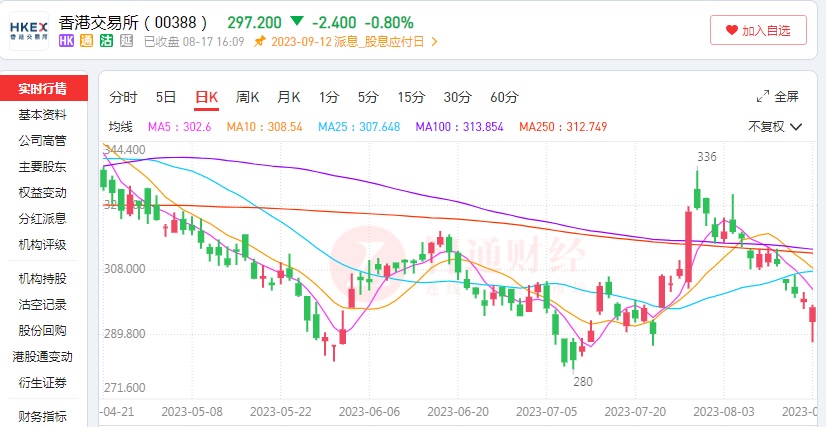Switch to the 分时 chart tab
Screen dimensions: 826x427
pyautogui.click(x=123, y=97)
